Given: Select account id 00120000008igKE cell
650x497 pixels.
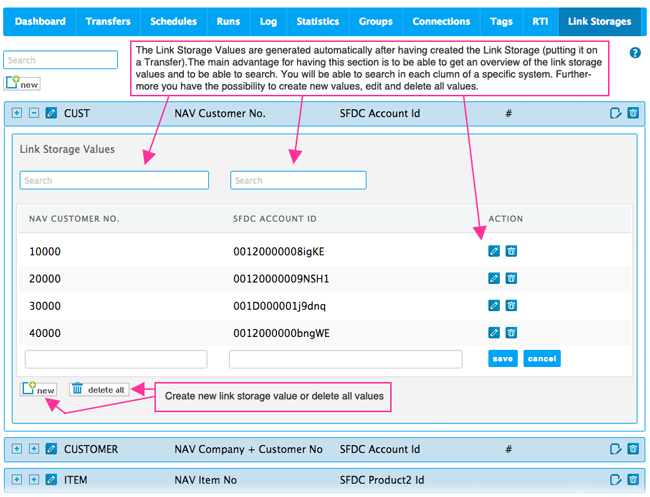Looking at the screenshot, I should [279, 252].
